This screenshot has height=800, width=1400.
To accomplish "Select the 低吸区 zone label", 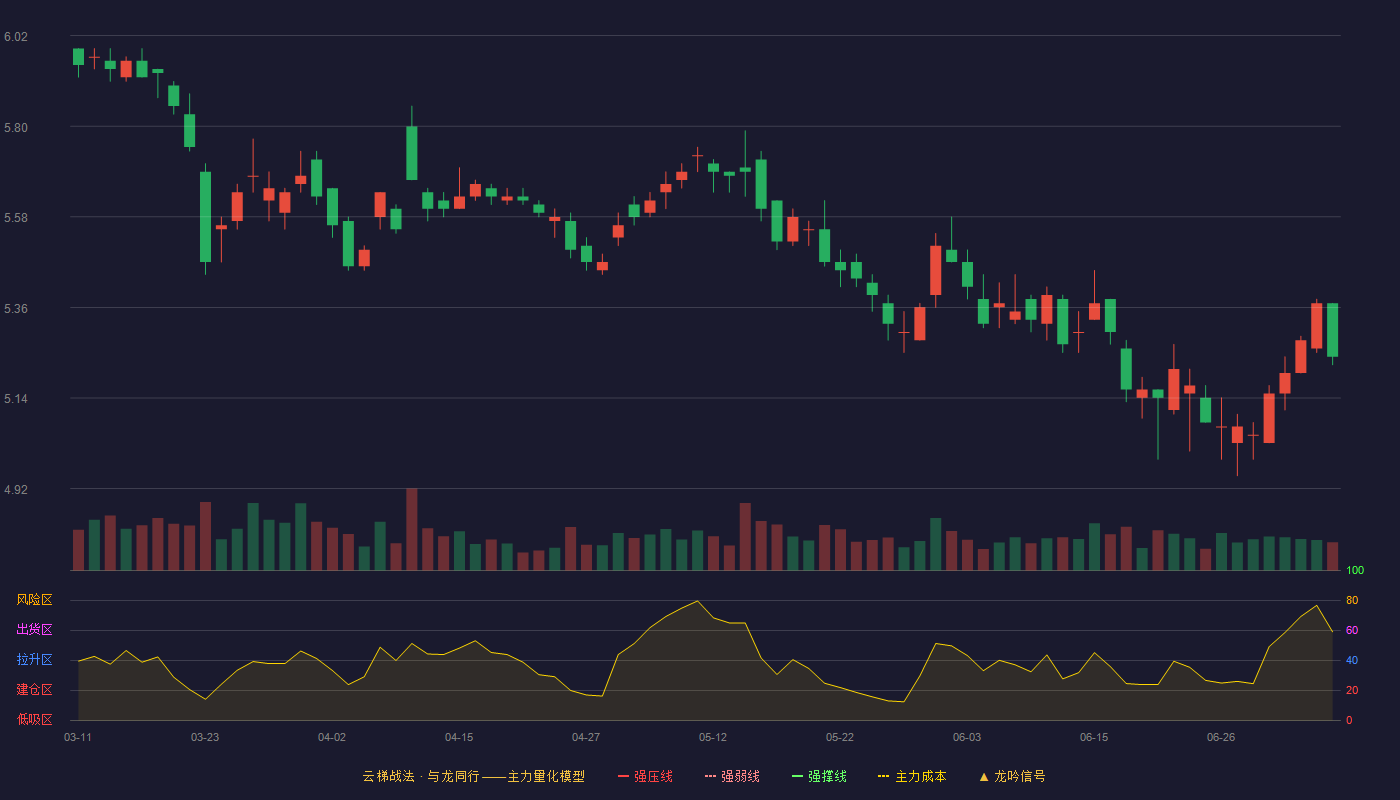I will tap(34, 720).
